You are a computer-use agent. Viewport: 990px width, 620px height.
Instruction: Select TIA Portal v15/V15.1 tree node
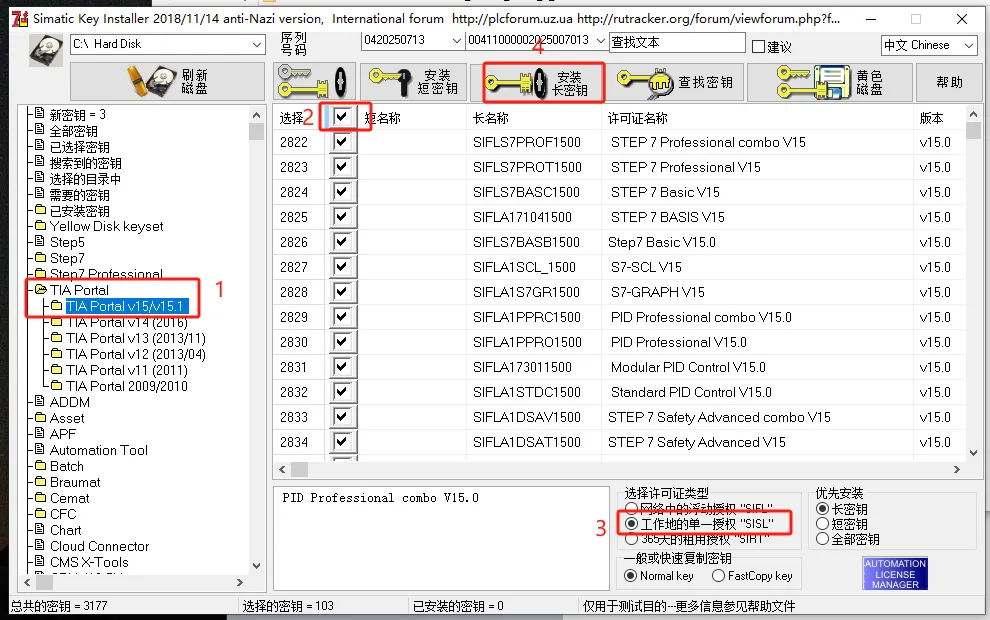pyautogui.click(x=125, y=306)
